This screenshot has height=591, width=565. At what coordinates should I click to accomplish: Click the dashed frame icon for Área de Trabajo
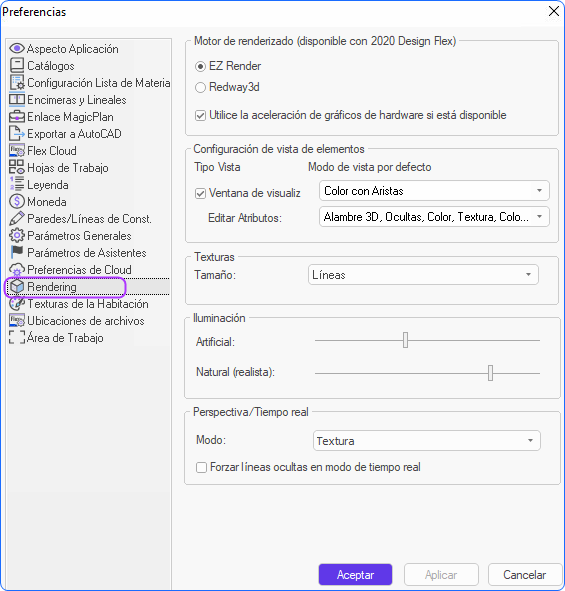tap(17, 337)
